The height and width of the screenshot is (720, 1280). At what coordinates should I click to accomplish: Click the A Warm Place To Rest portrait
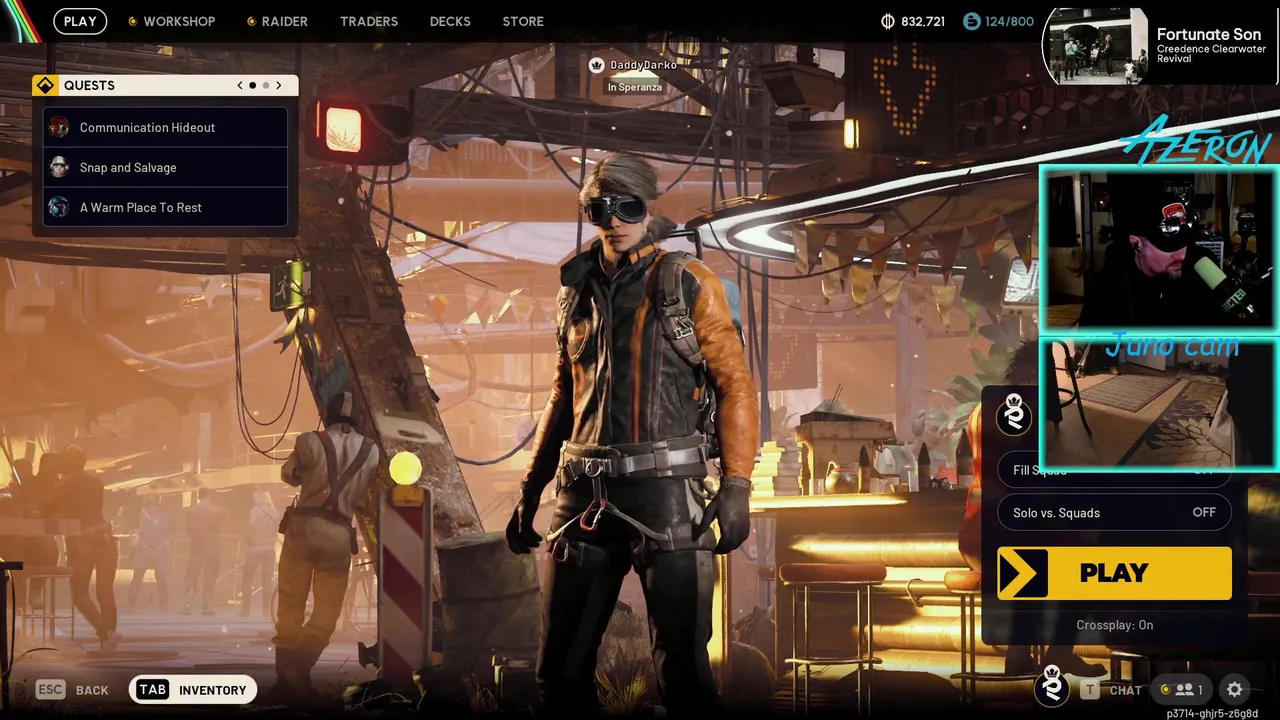pyautogui.click(x=59, y=207)
